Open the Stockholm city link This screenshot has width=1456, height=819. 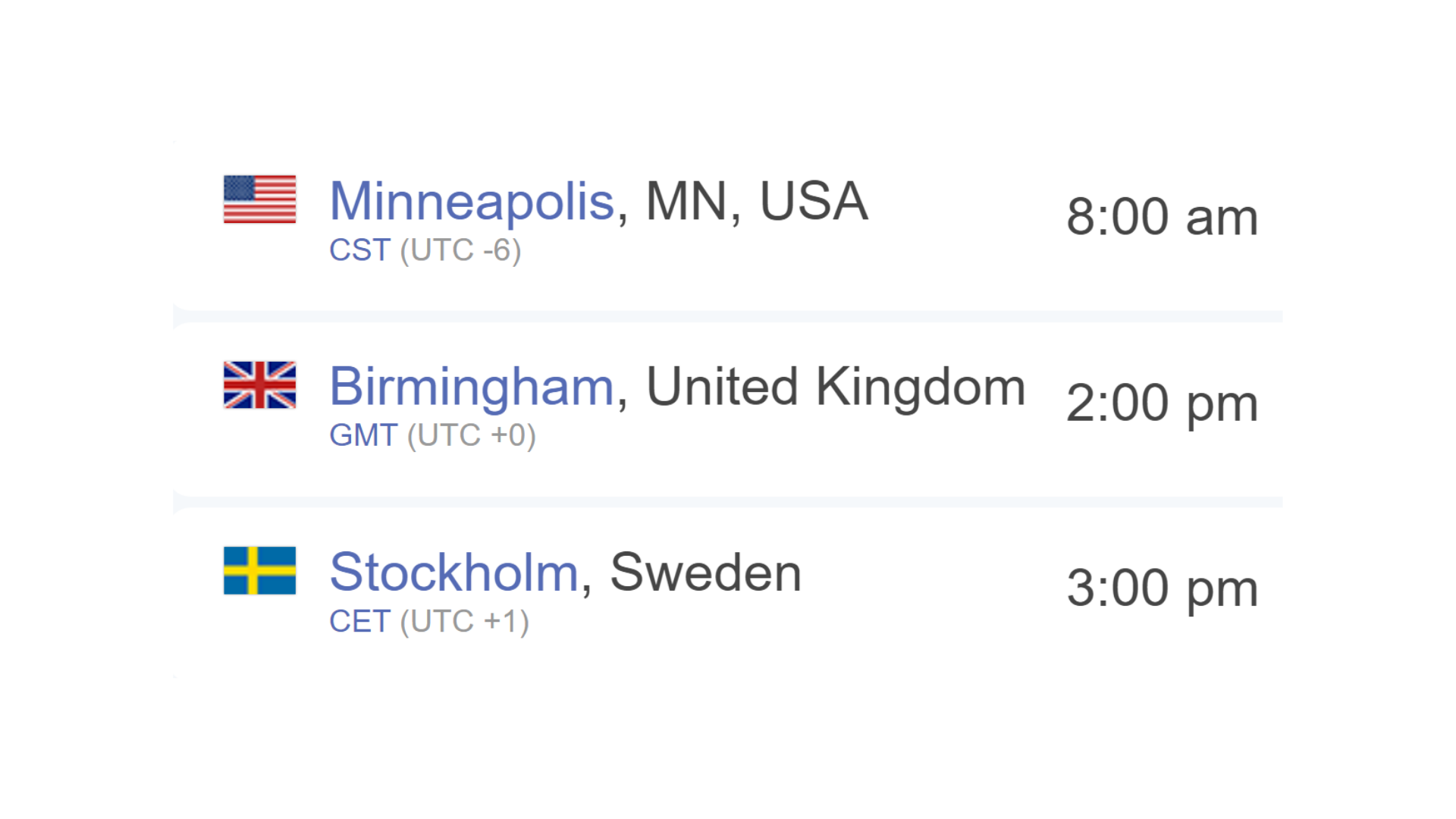pos(454,573)
